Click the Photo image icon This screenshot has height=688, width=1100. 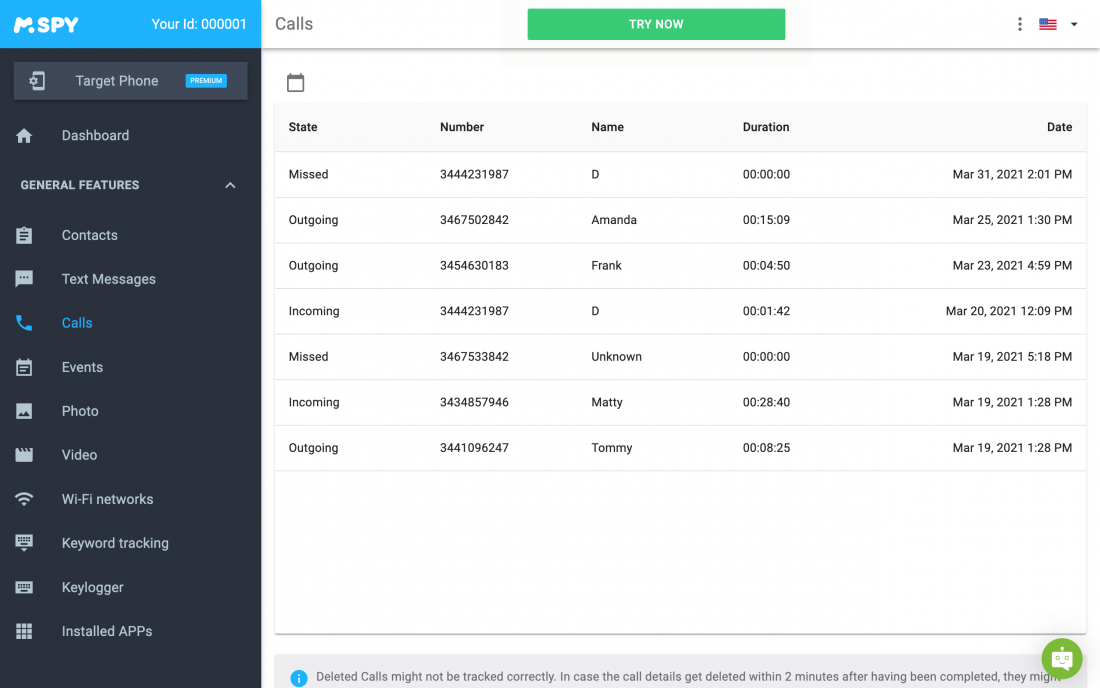pos(24,411)
